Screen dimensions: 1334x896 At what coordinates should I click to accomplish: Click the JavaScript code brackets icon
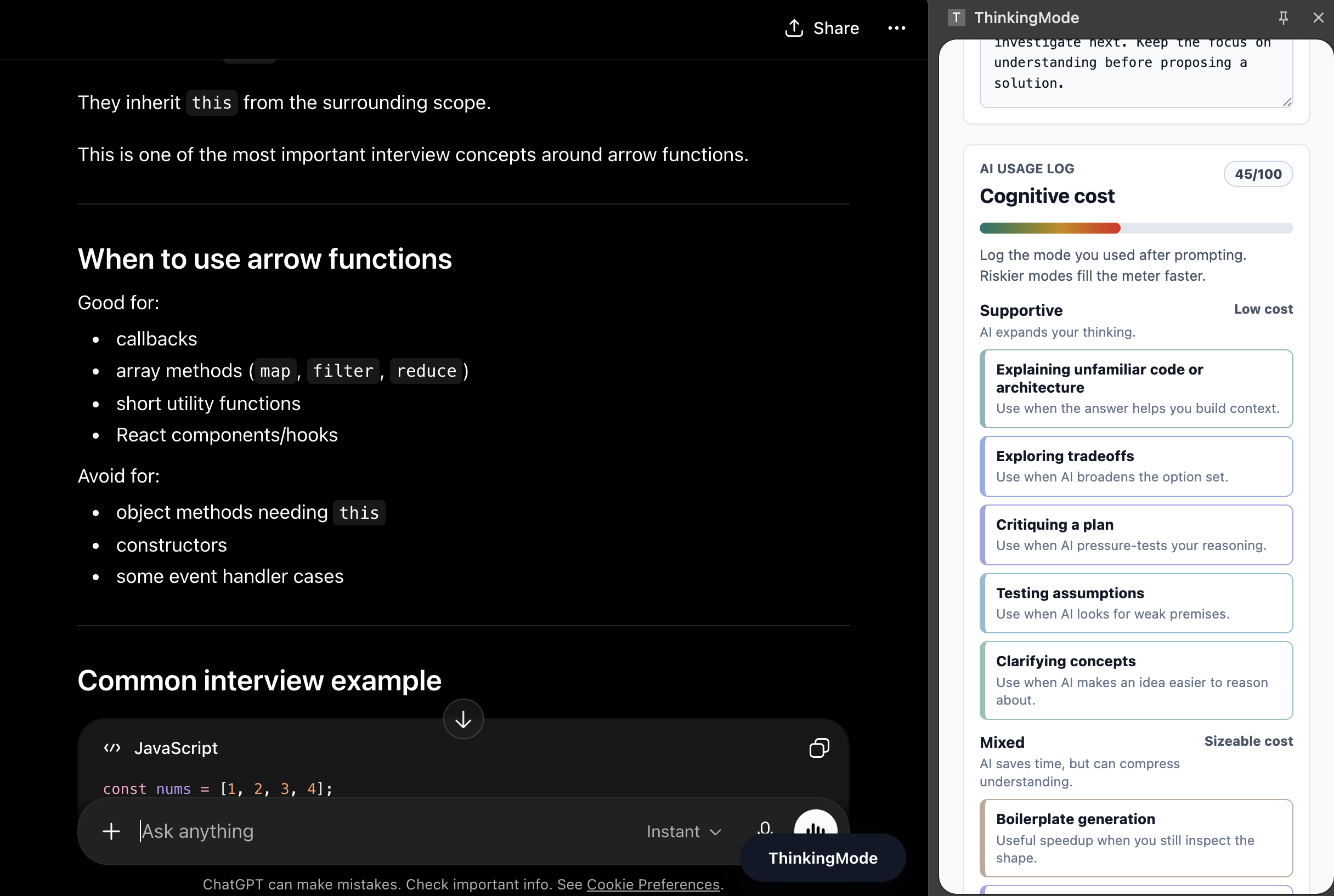click(112, 748)
